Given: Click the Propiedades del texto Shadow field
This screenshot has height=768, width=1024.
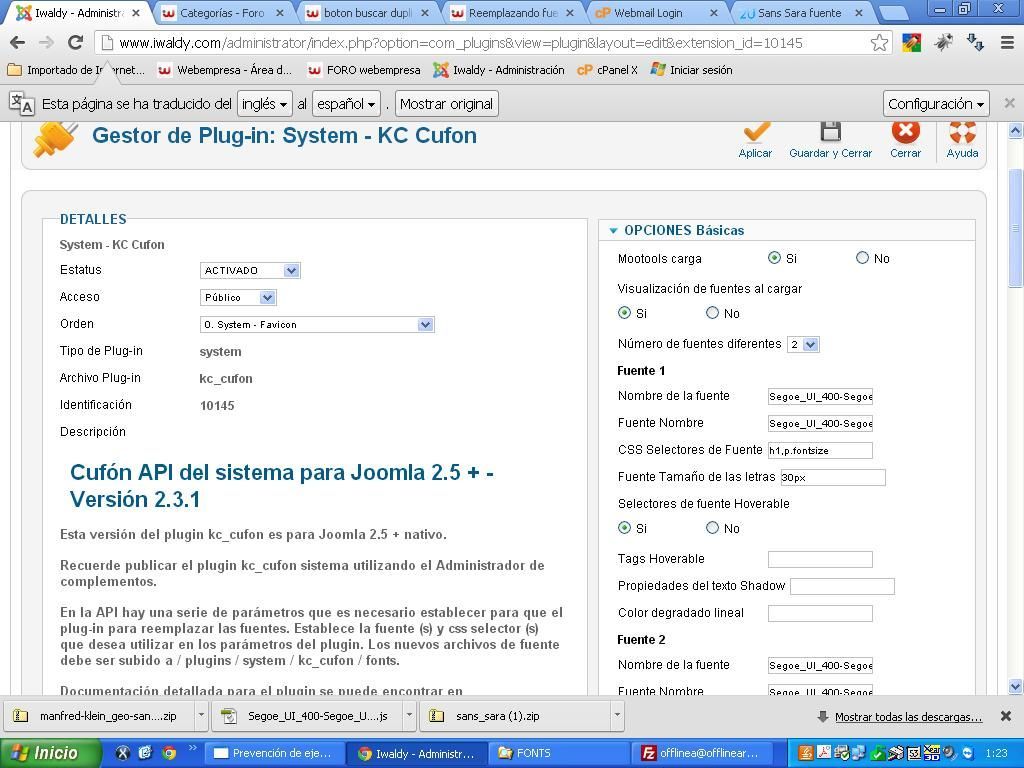Looking at the screenshot, I should 842,586.
